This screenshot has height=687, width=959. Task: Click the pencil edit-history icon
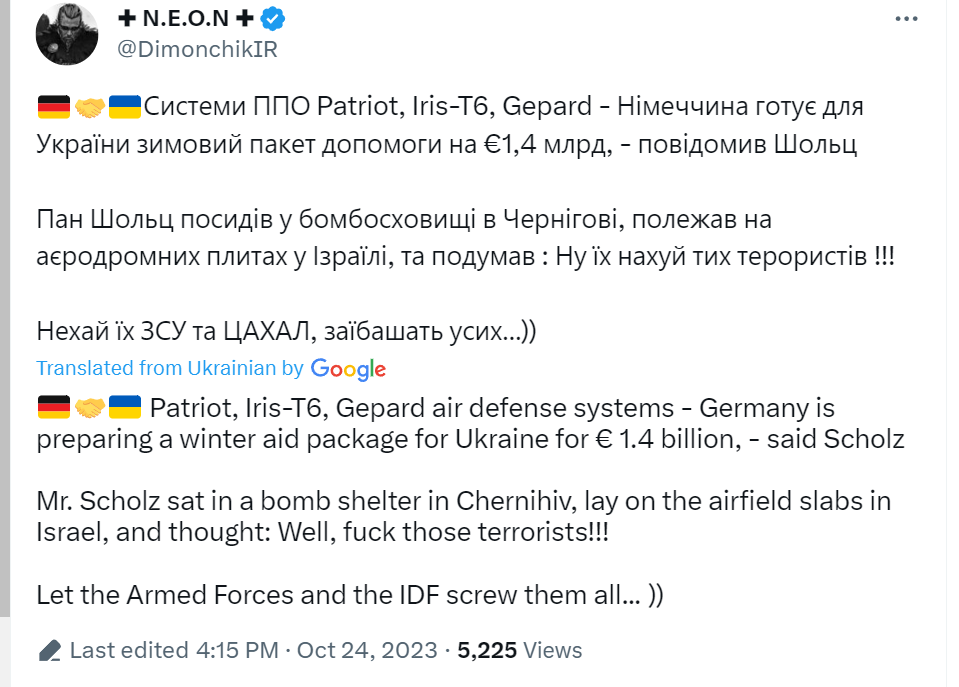pos(50,650)
